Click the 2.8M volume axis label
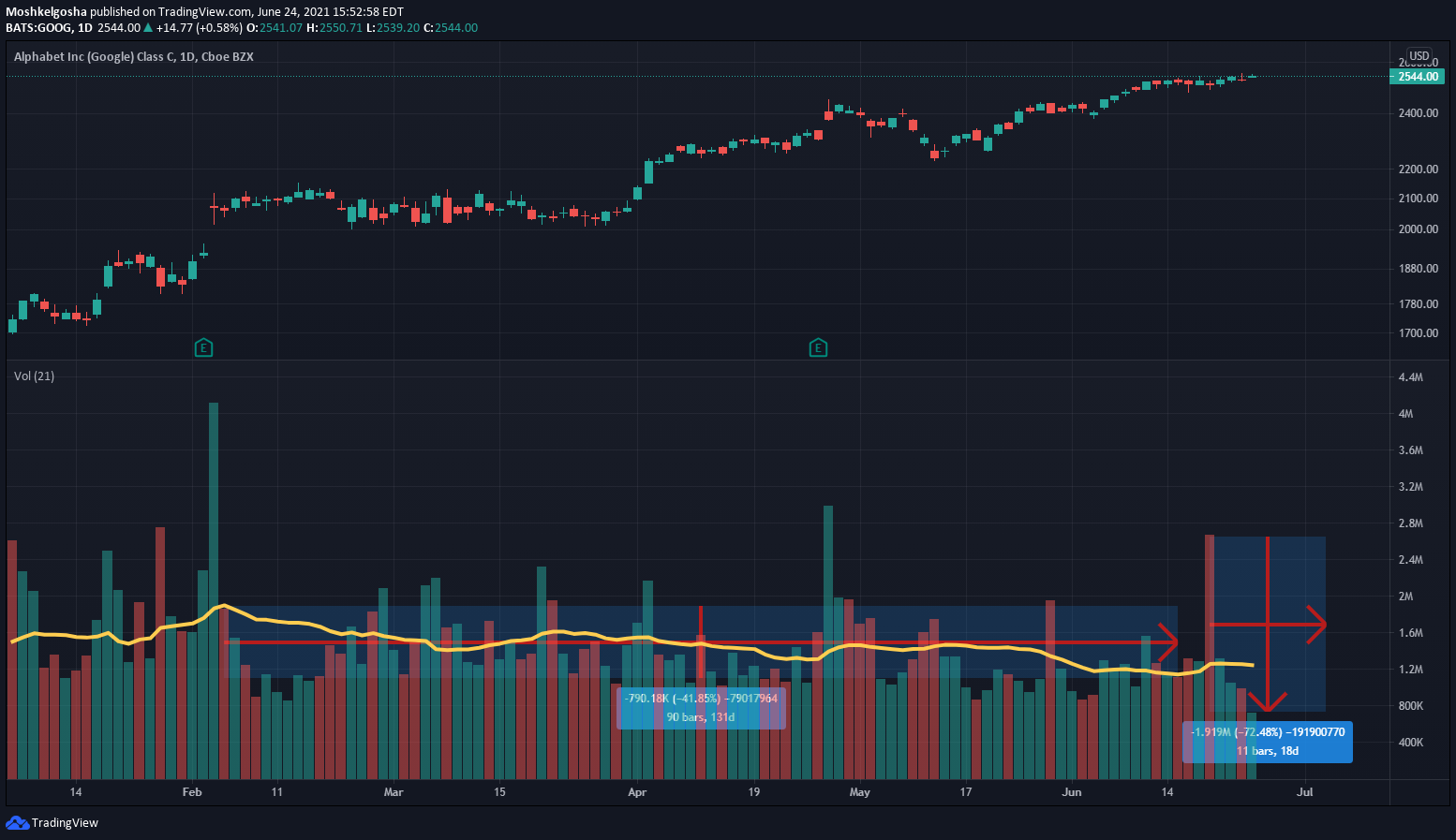 (x=1410, y=523)
